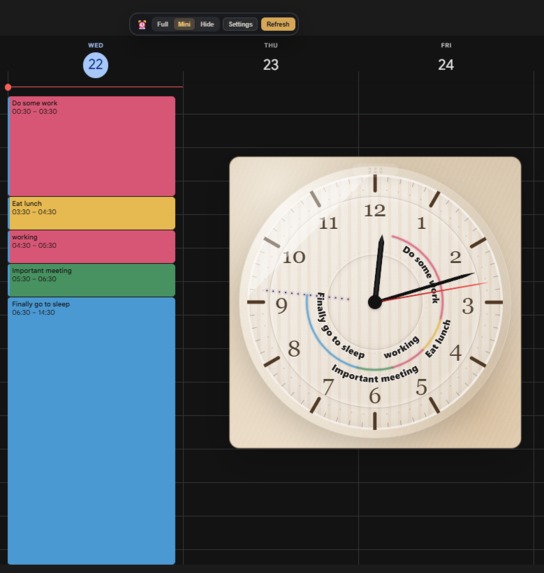Click the Refresh button
This screenshot has width=544, height=573.
point(278,24)
